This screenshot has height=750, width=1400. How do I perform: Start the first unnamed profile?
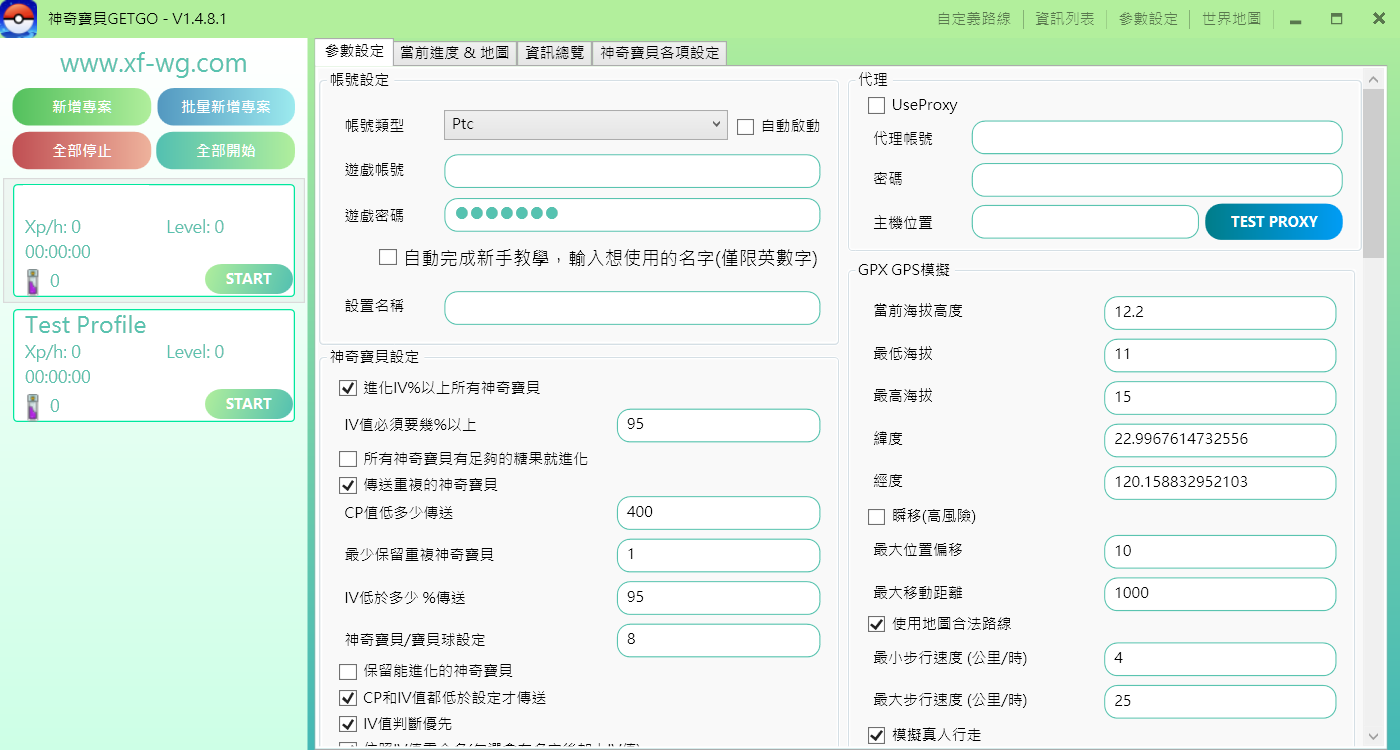point(249,279)
